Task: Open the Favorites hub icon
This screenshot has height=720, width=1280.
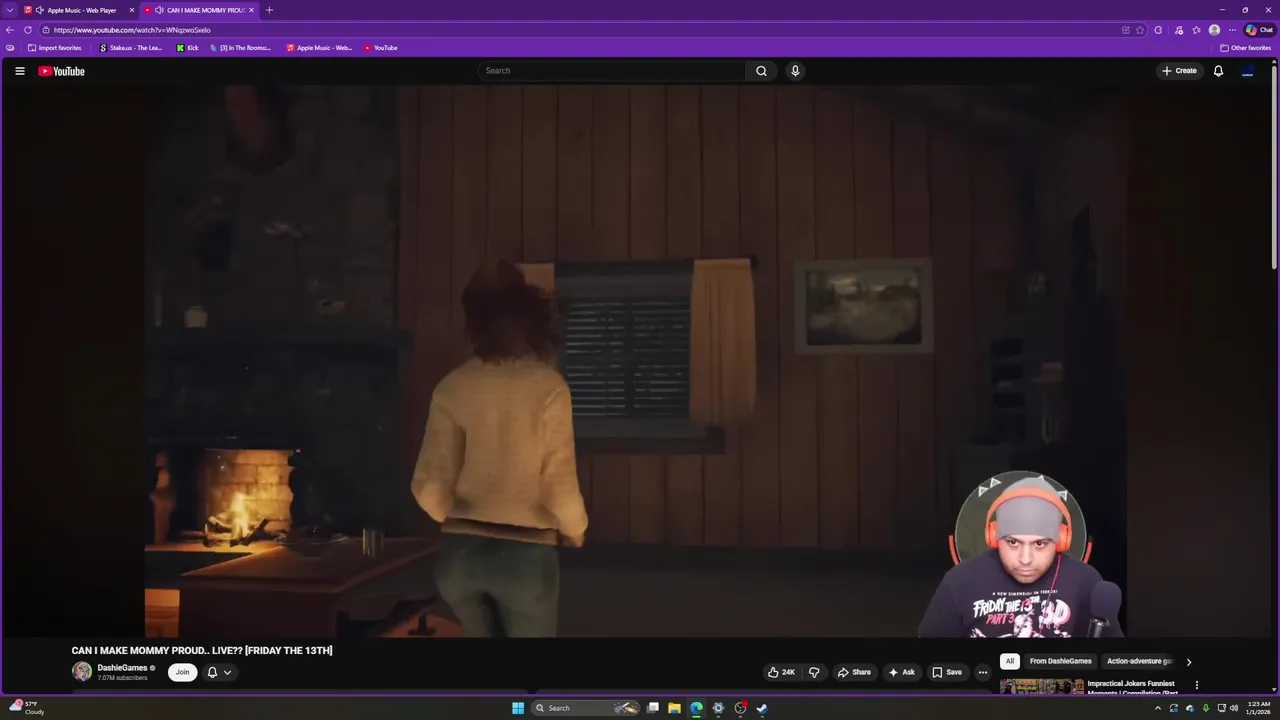Action: click(x=1196, y=30)
